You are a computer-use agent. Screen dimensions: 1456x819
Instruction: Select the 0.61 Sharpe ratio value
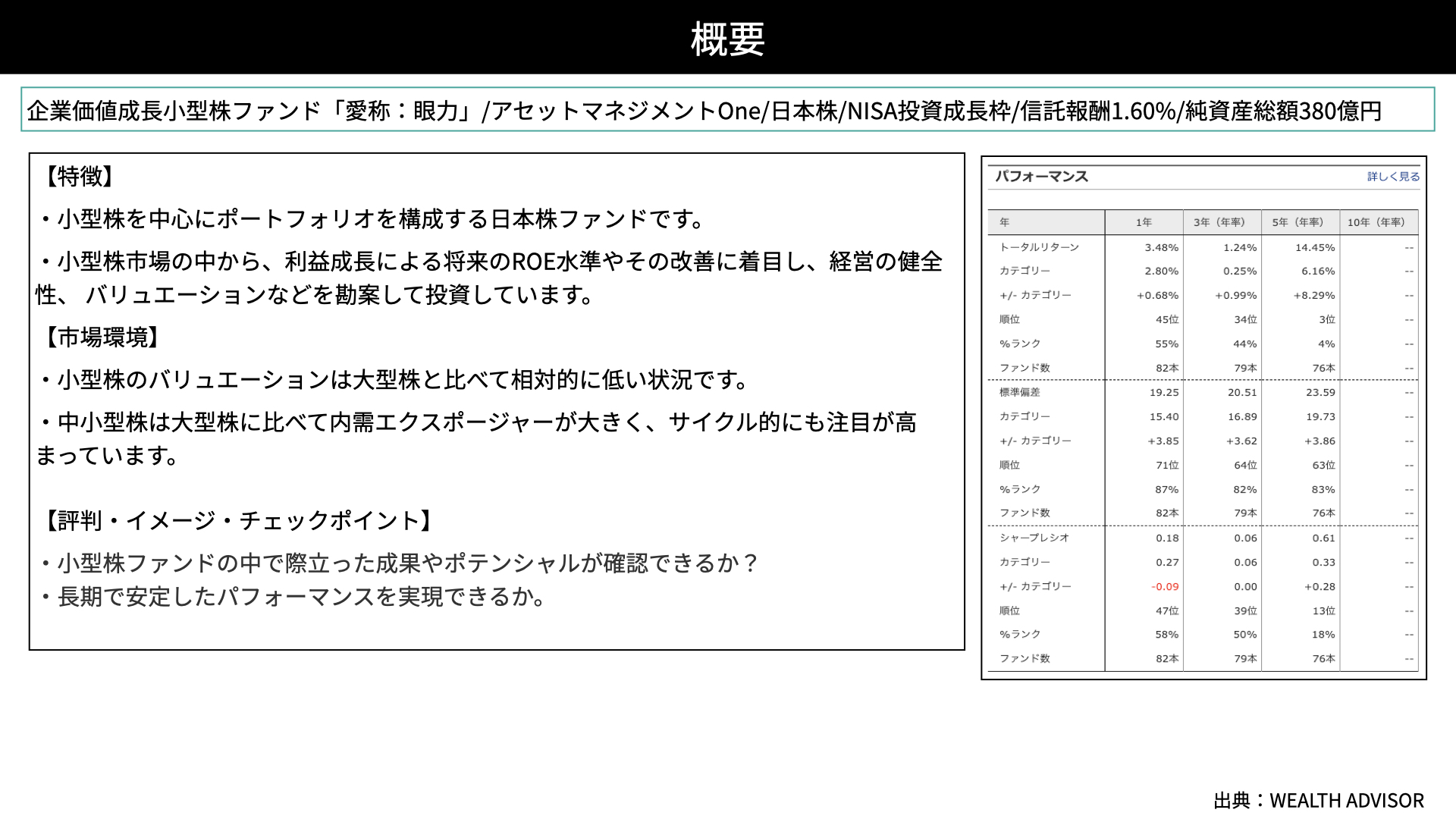(x=1324, y=538)
